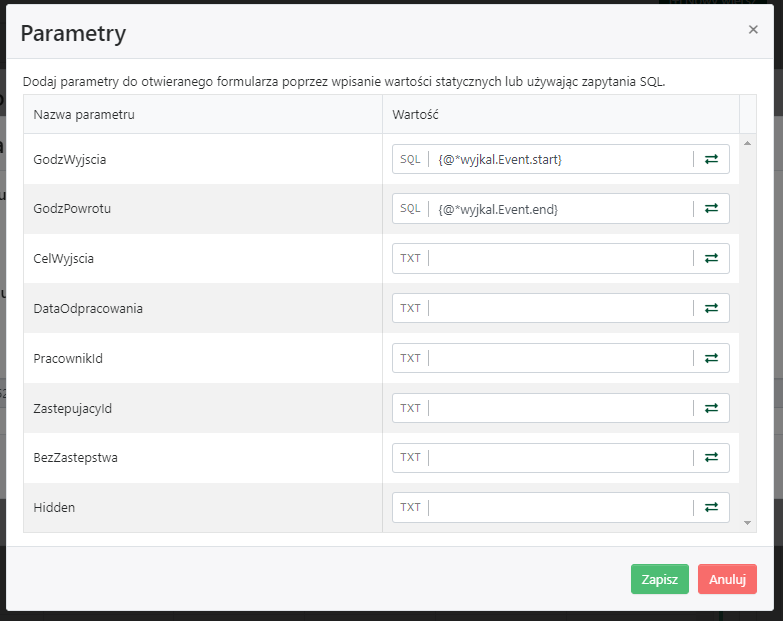Click swap arrows icon in BezZastepstwa row
The image size is (783, 621).
pyautogui.click(x=711, y=458)
